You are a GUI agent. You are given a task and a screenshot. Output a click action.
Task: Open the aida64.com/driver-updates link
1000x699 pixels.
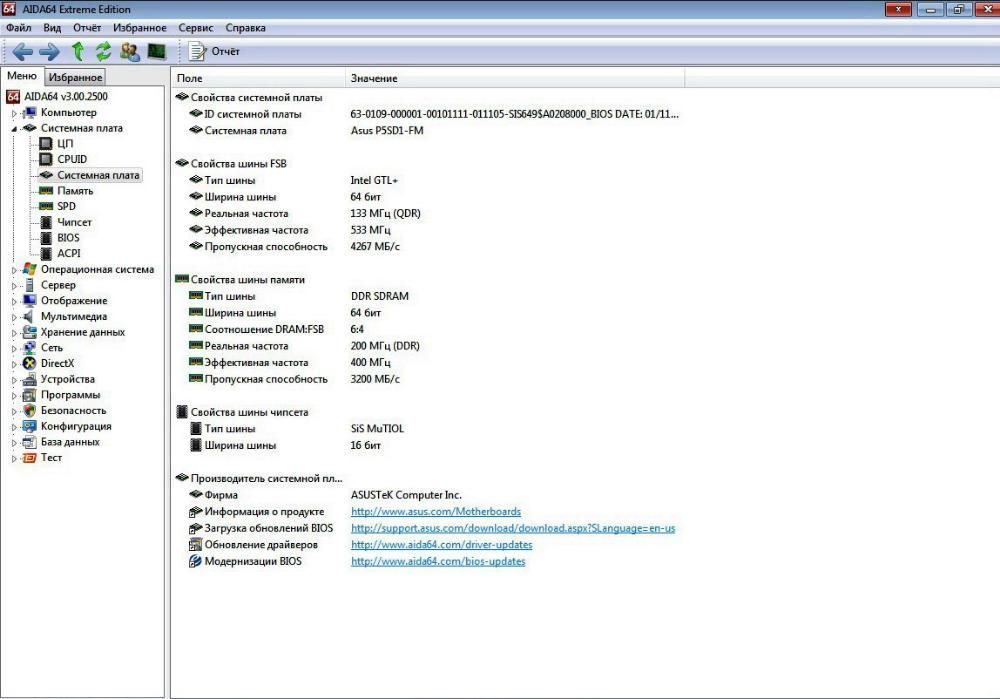click(441, 545)
